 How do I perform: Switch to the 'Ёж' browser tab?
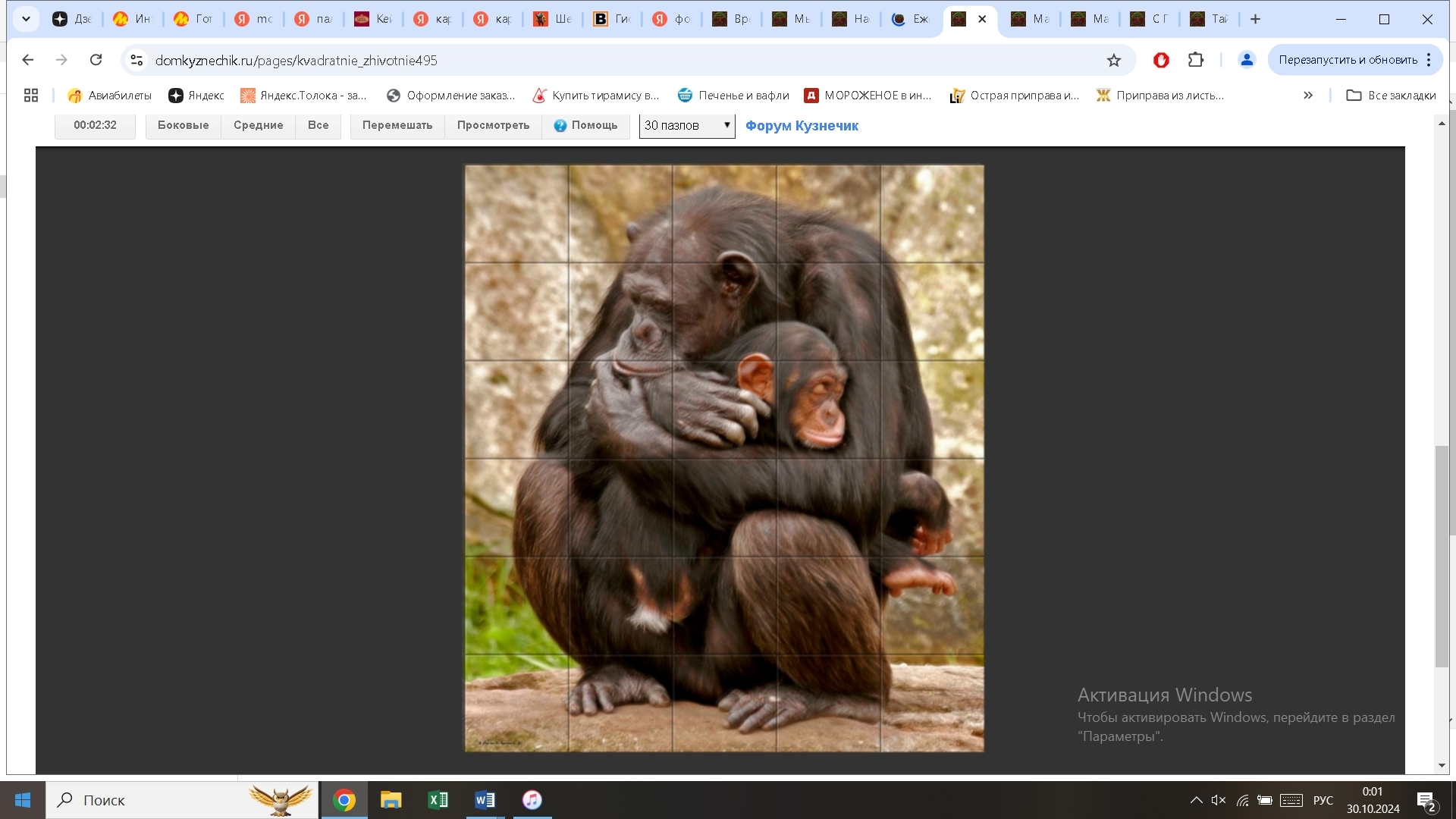pyautogui.click(x=910, y=19)
